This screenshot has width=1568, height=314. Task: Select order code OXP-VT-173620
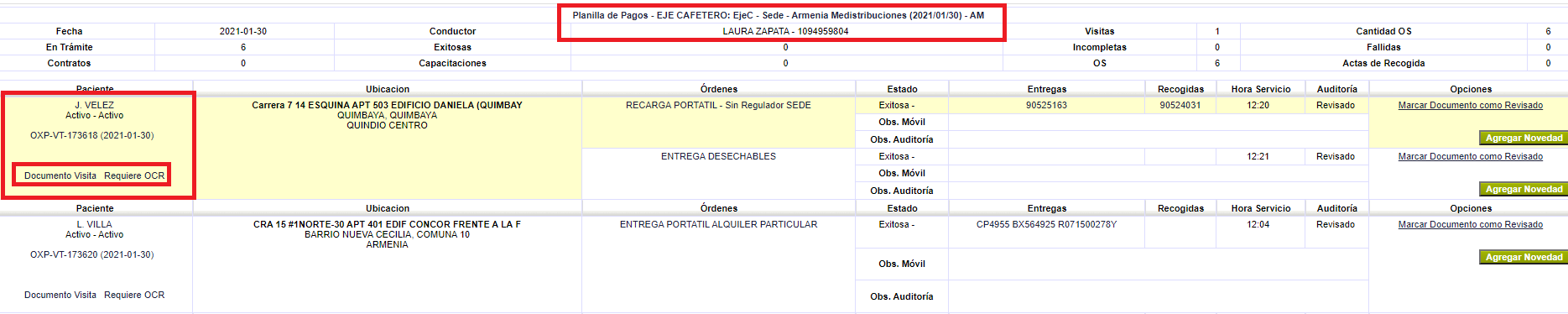[x=92, y=254]
